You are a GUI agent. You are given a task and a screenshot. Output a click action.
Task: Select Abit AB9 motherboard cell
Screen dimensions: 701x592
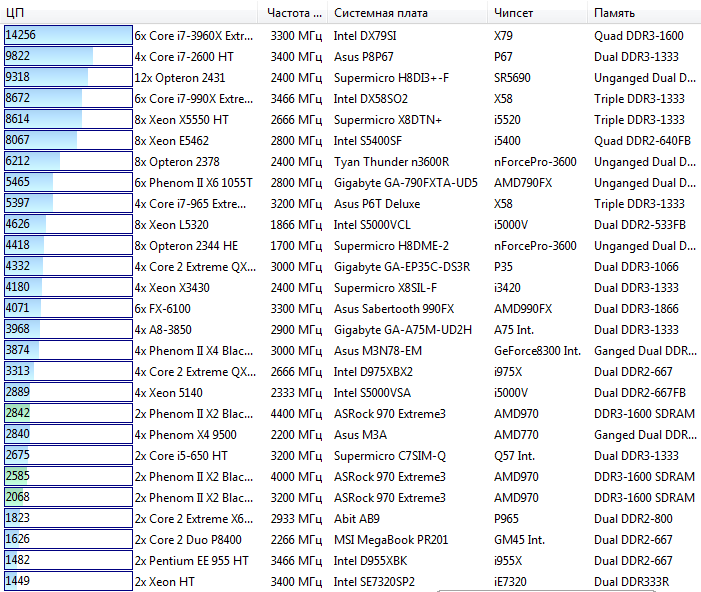click(357, 519)
